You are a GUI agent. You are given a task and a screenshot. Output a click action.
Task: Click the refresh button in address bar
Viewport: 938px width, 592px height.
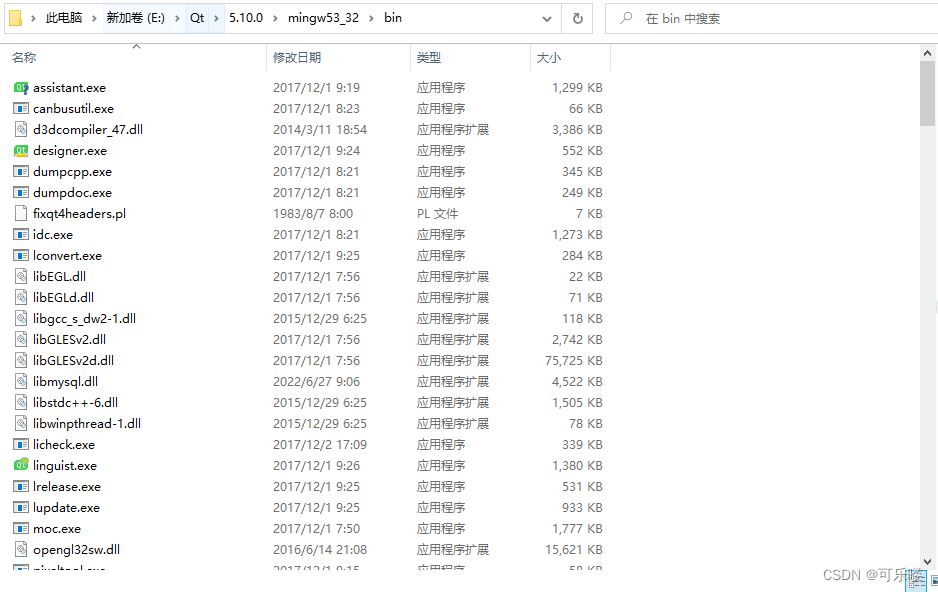pos(577,18)
